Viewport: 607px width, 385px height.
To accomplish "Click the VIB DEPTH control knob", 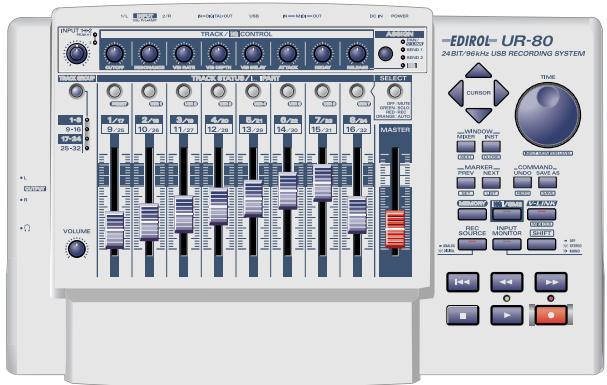I will click(218, 54).
